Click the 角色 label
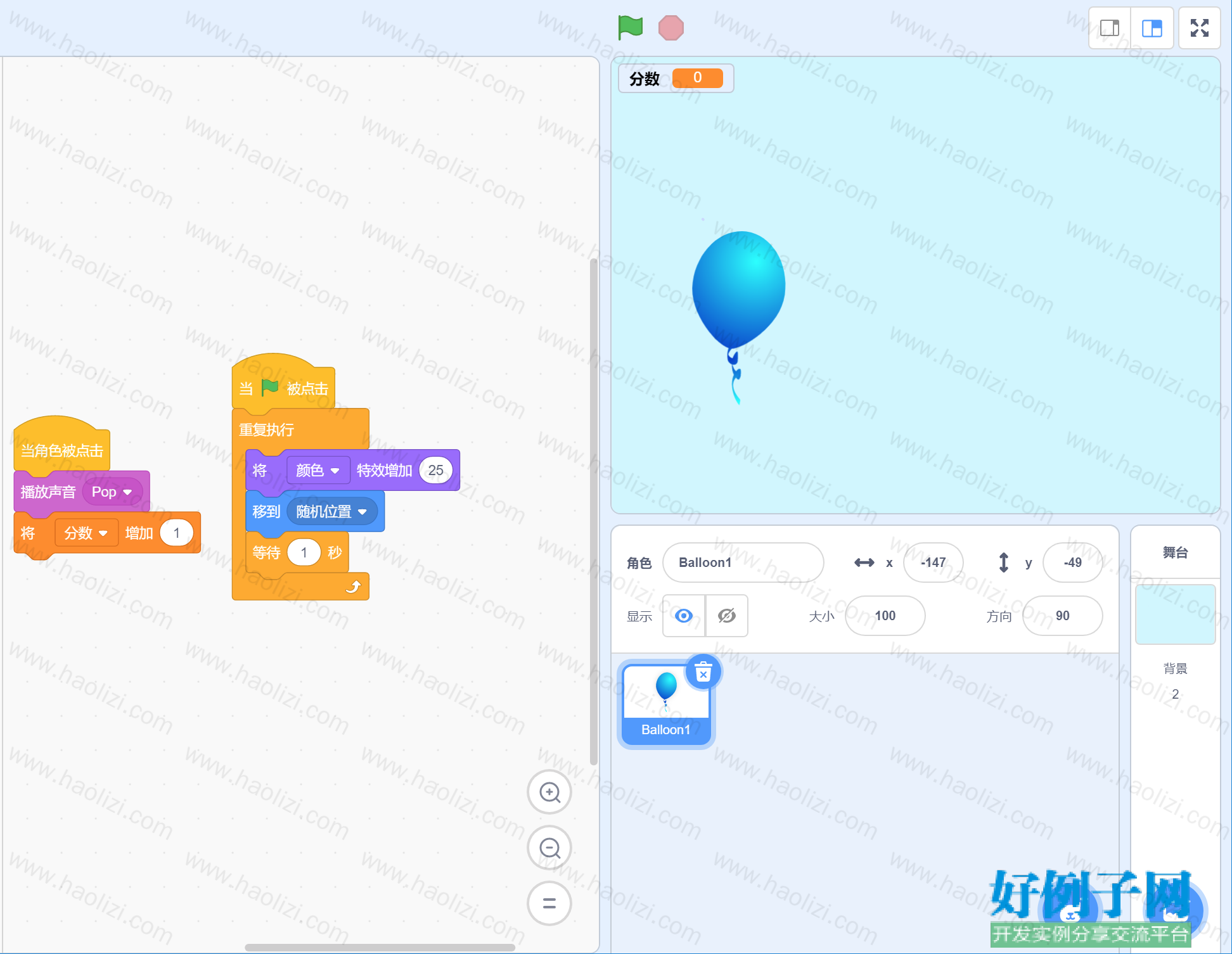This screenshot has height=954, width=1232. (x=639, y=563)
